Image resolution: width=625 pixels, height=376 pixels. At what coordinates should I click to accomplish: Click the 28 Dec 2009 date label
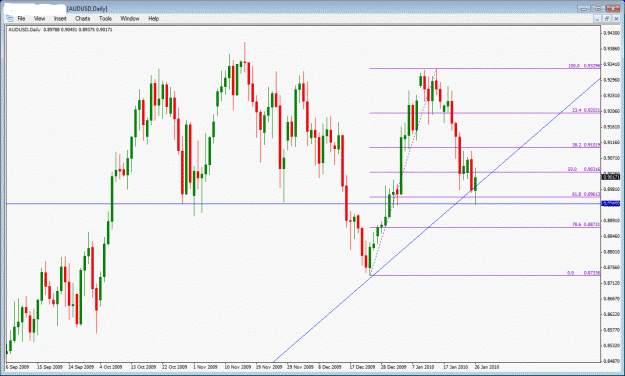click(394, 367)
